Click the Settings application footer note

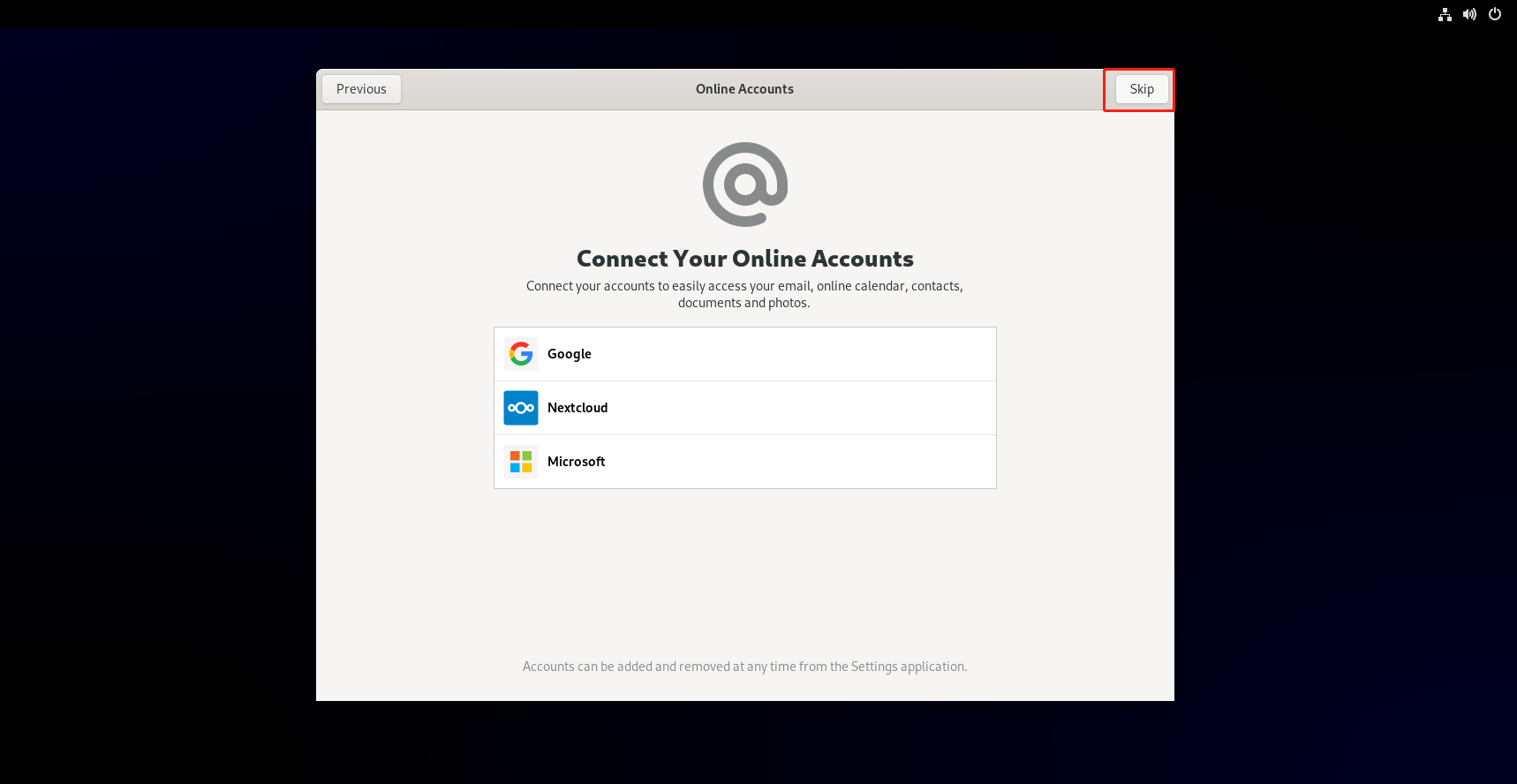745,667
